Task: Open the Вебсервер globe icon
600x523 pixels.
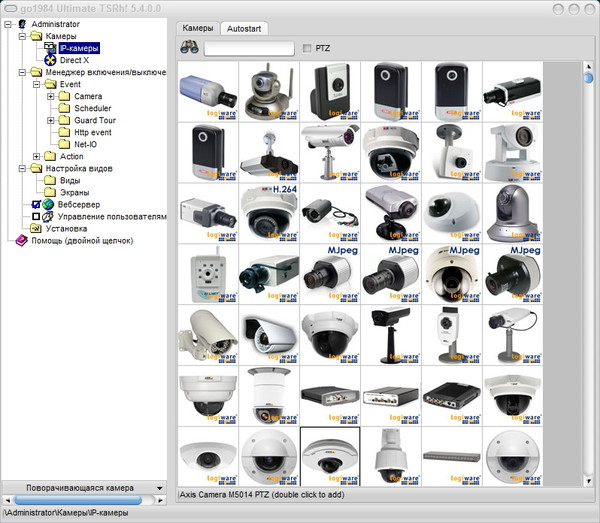Action: click(x=47, y=204)
